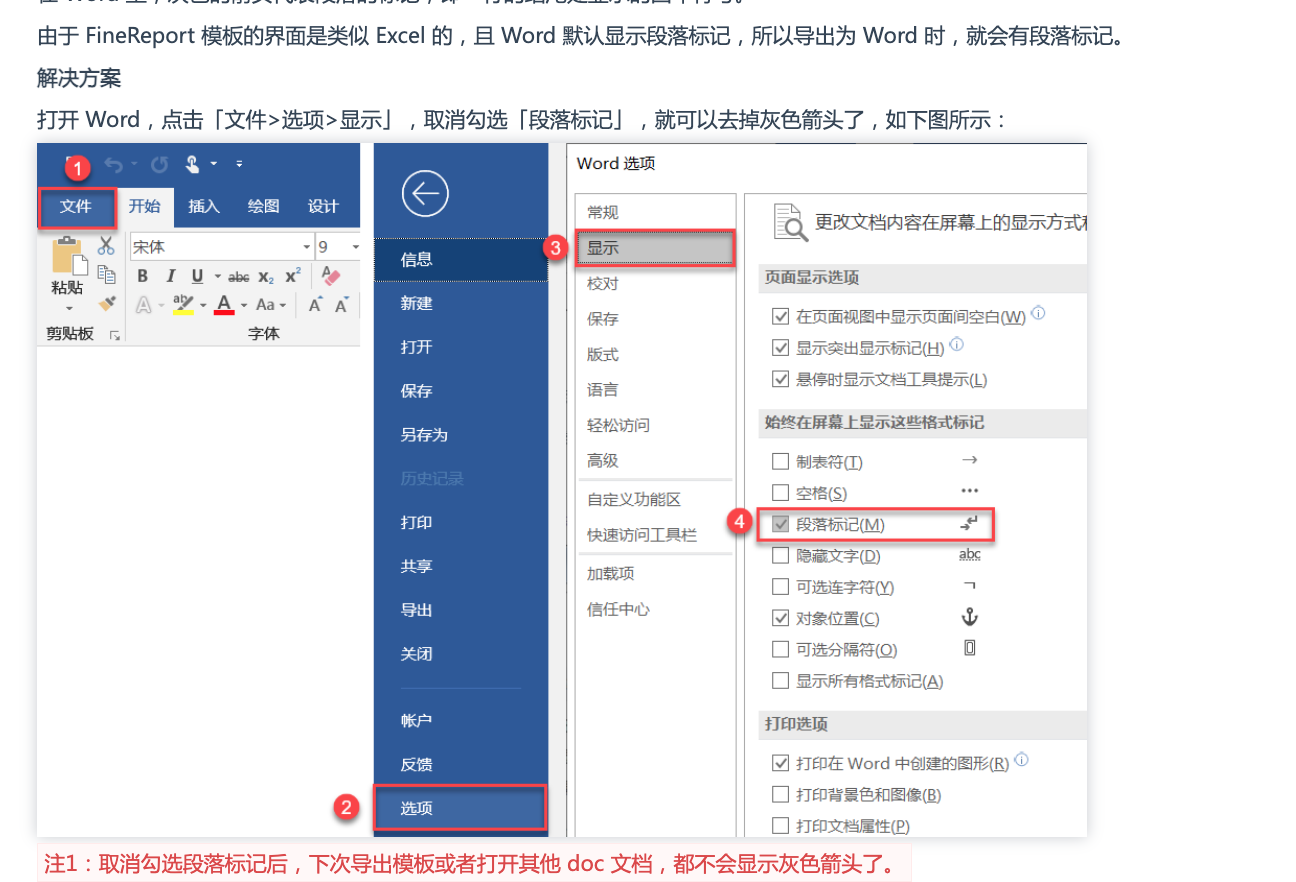Image resolution: width=1296 pixels, height=882 pixels.
Task: Uncheck 显示突出显示标记(H) checkbox
Action: [781, 348]
